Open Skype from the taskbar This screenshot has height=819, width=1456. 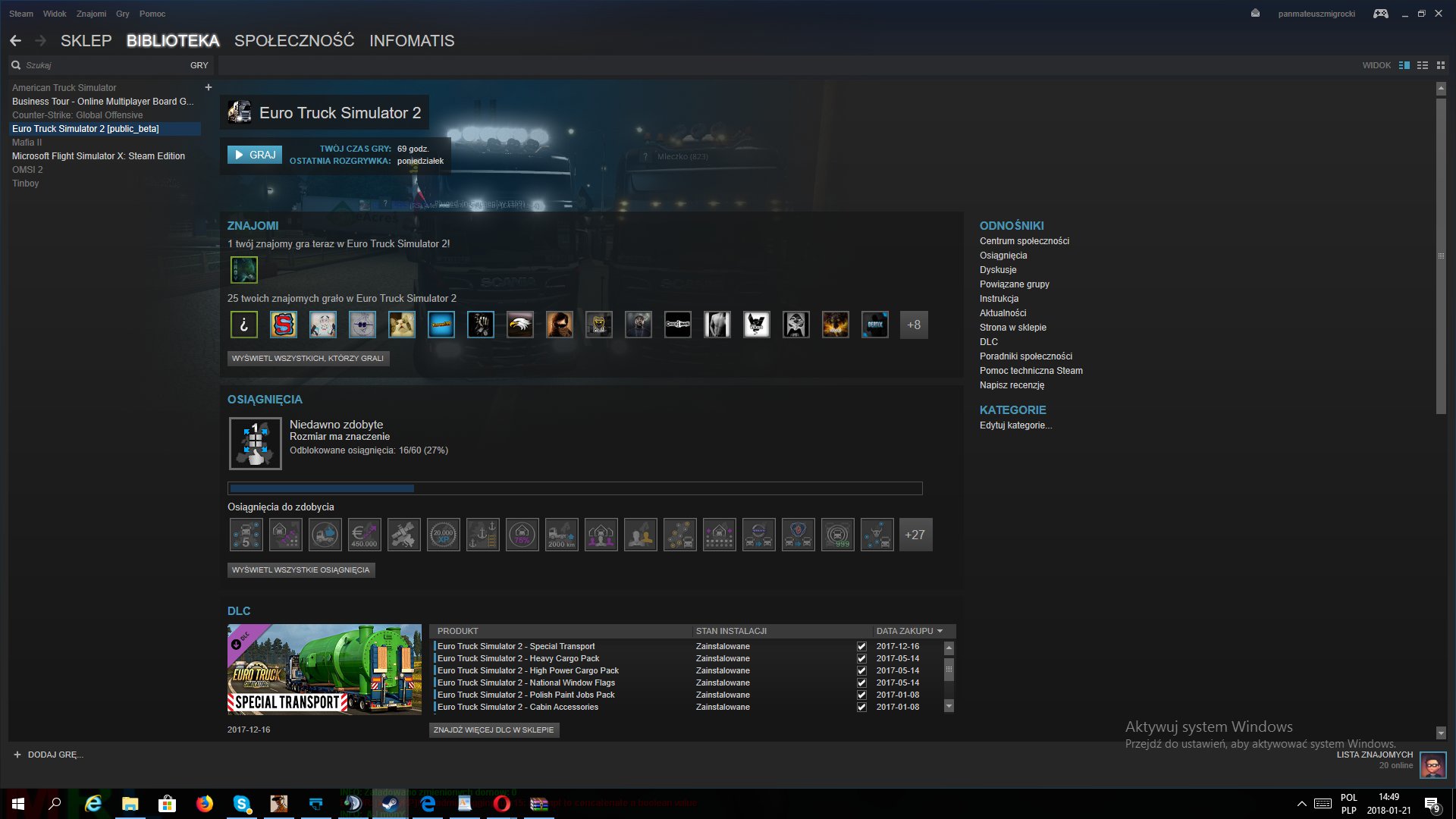(x=242, y=804)
